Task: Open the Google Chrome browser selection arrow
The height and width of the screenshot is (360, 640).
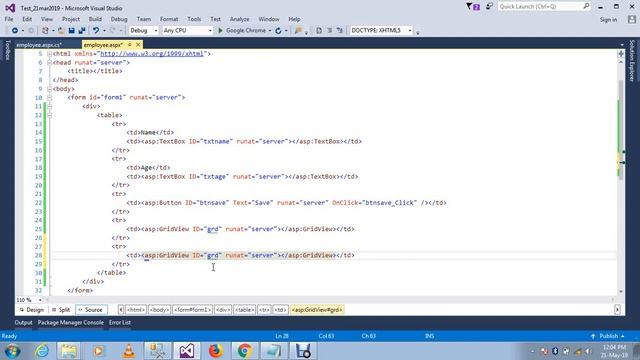Action: click(x=270, y=31)
